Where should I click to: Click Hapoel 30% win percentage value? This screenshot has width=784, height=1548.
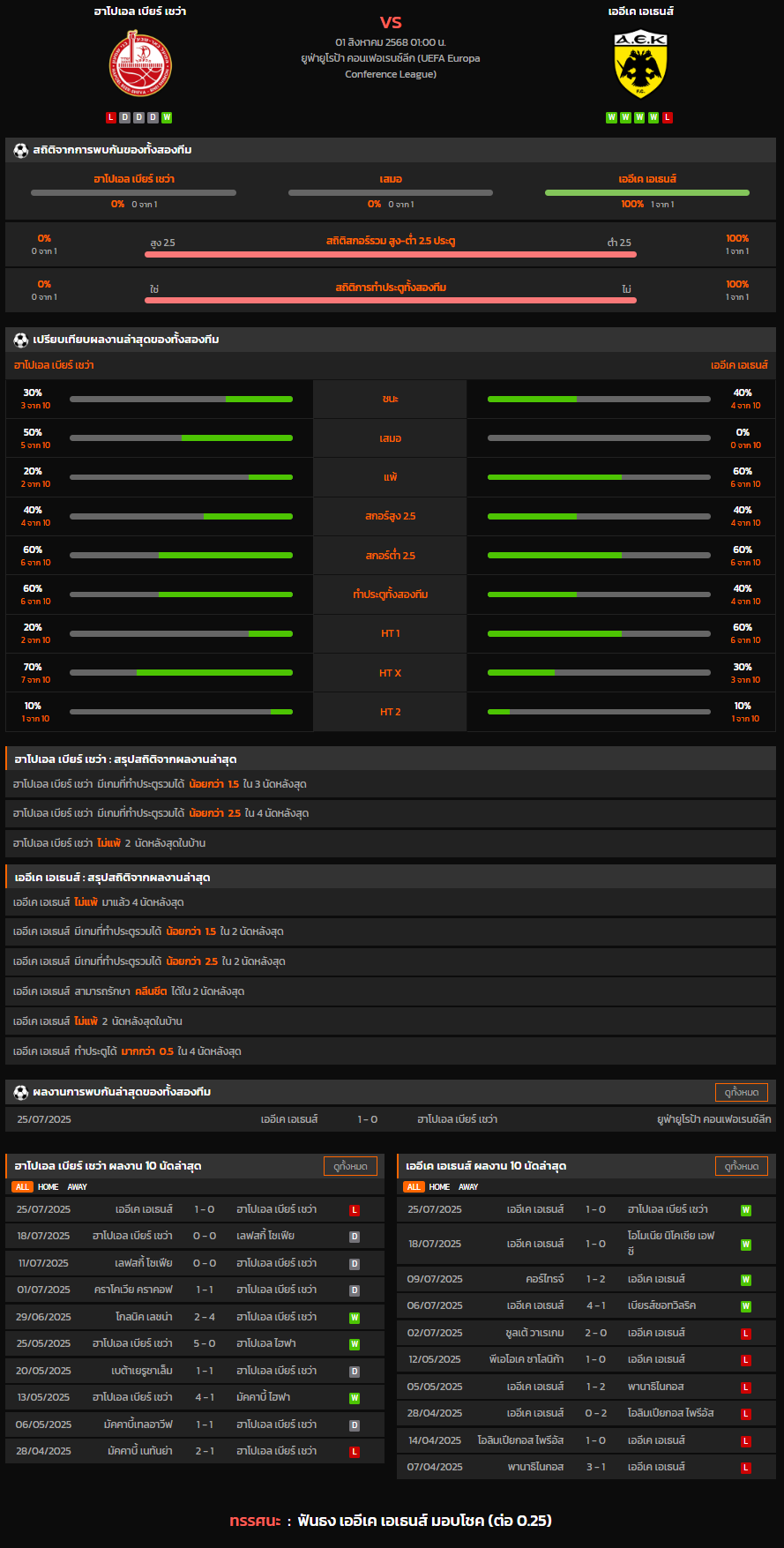(33, 393)
